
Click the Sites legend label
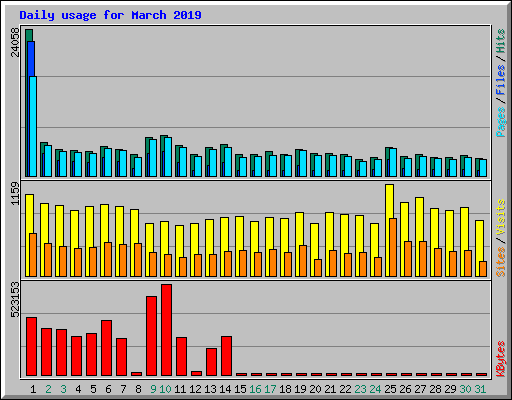click(500, 262)
